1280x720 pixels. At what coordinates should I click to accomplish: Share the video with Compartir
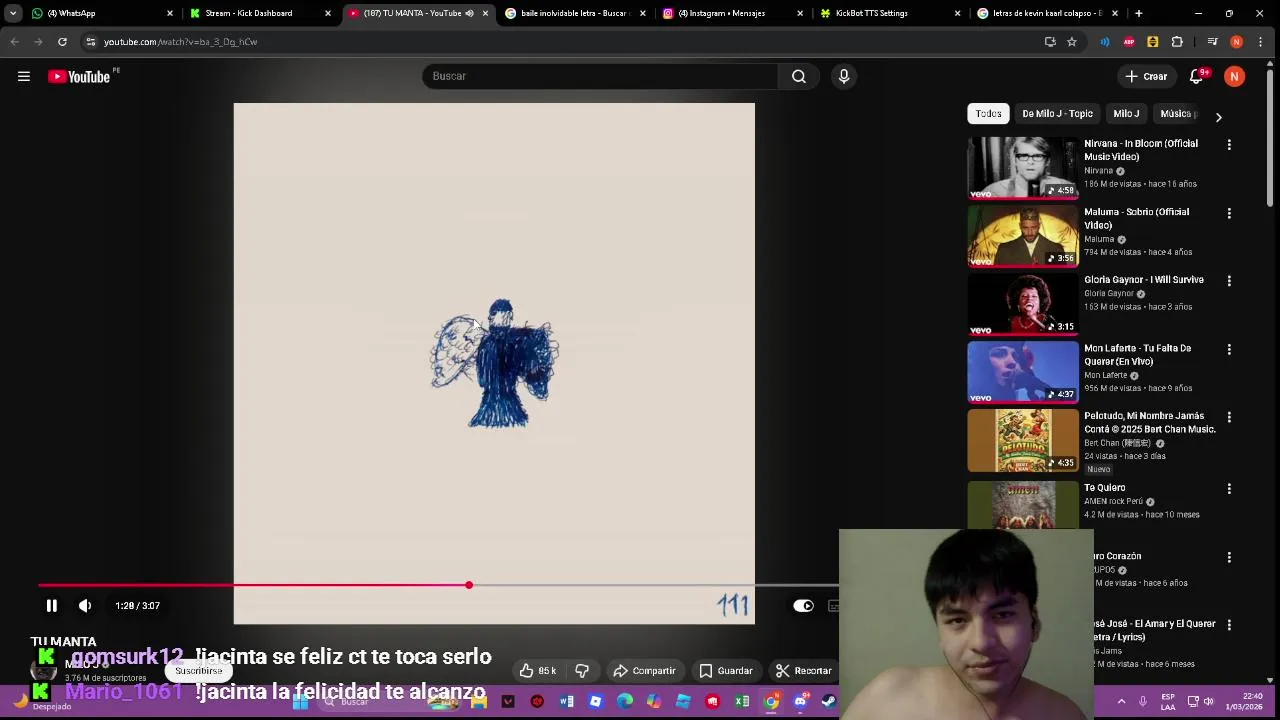[x=644, y=671]
